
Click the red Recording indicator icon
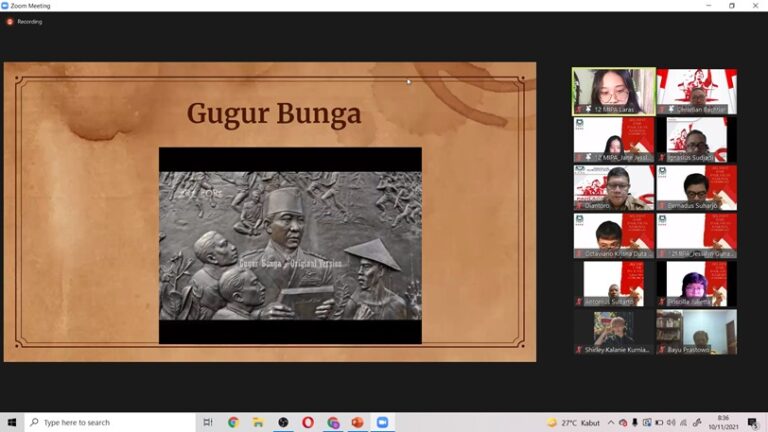pos(10,21)
